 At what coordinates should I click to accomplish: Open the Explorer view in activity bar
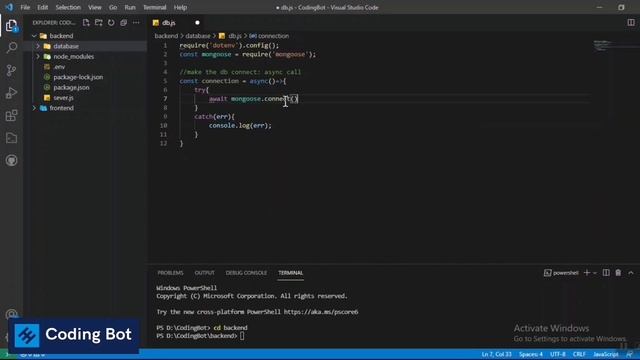pos(11,26)
